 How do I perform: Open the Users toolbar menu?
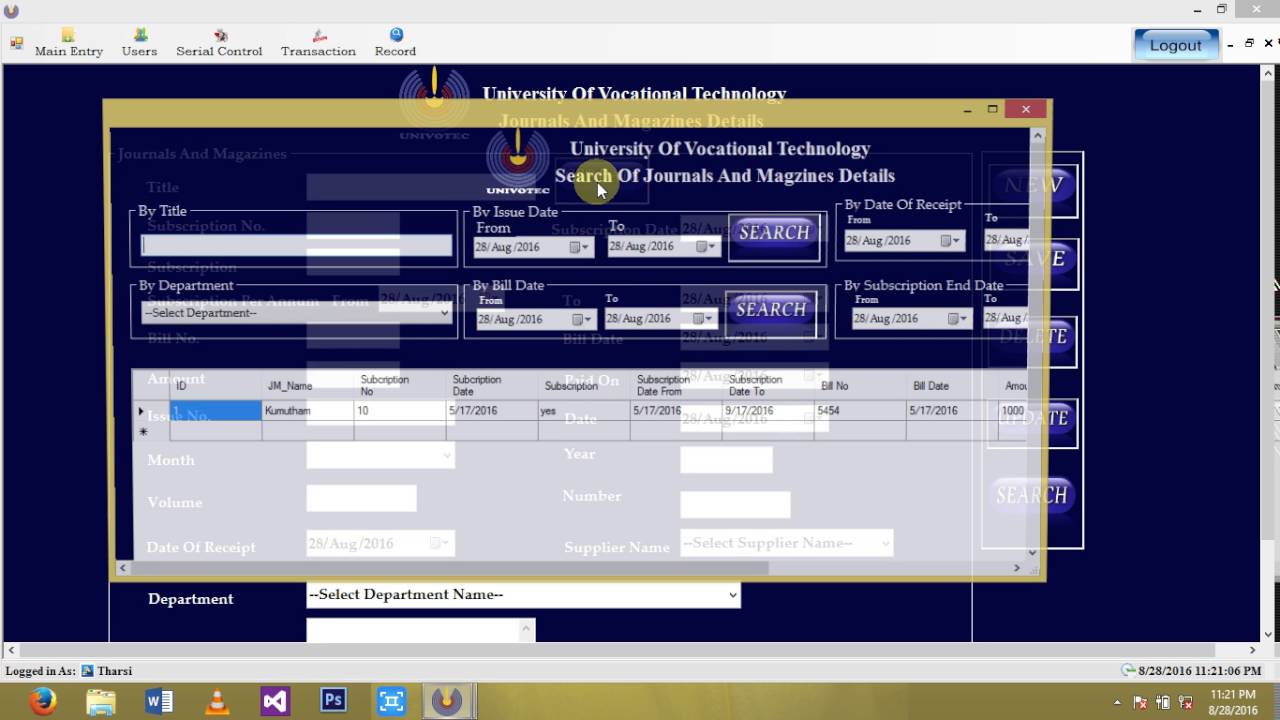point(139,43)
